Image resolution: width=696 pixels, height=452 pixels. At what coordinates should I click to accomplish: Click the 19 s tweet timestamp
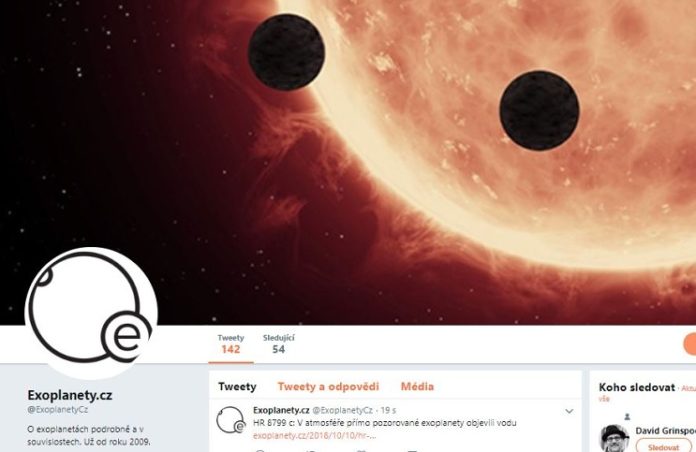click(x=388, y=410)
